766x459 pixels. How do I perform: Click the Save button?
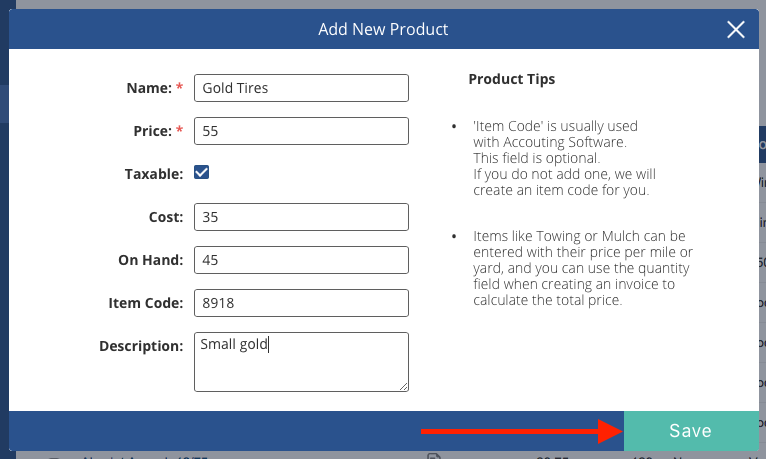click(x=690, y=431)
